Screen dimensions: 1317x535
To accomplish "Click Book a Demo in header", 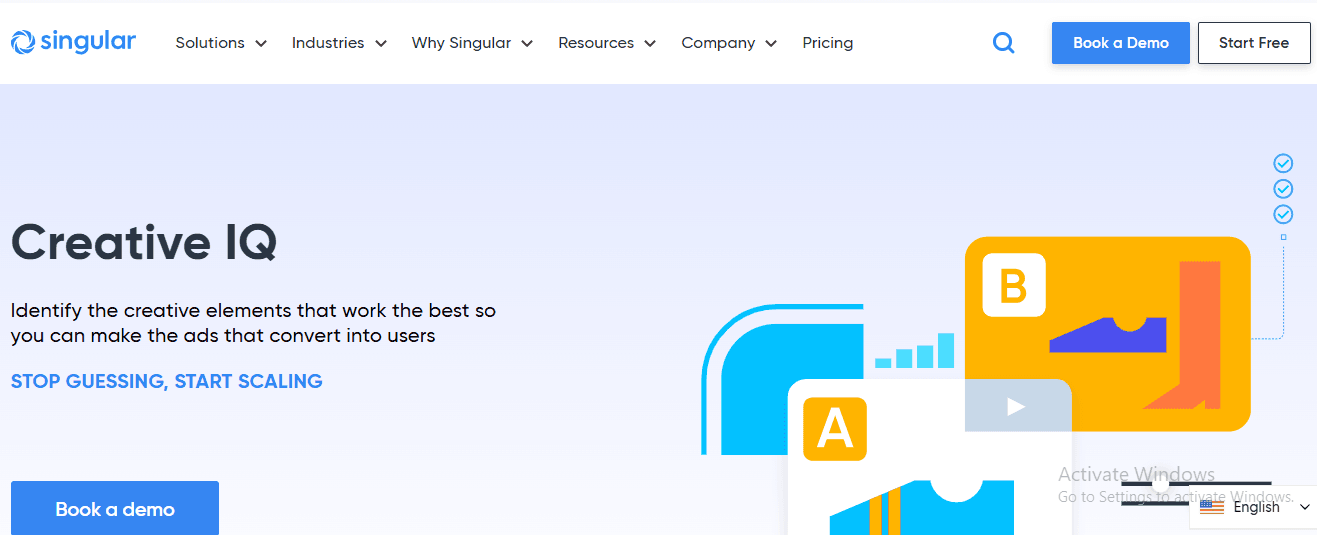I will pos(1121,43).
